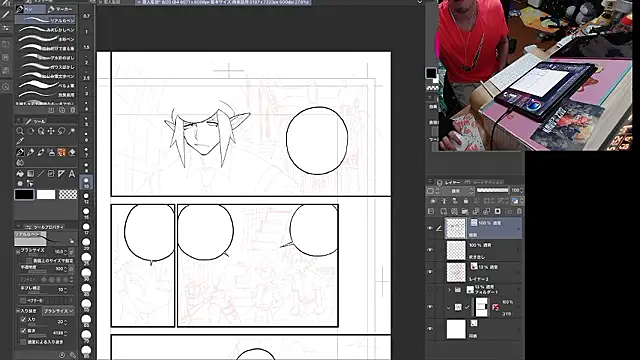Screen dimensions: 640x360
Task: Select the Gradient tool
Action: coord(30,174)
